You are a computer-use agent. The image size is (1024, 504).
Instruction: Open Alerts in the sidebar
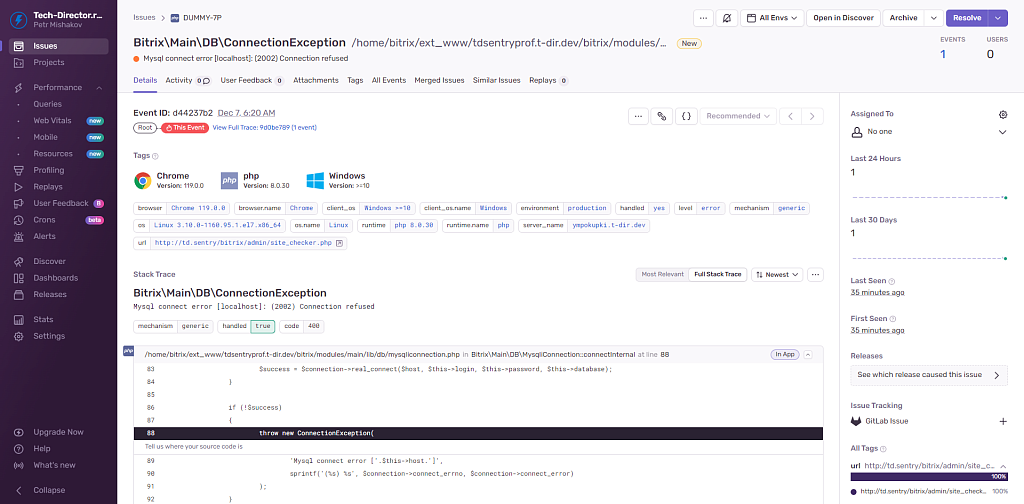tap(45, 237)
